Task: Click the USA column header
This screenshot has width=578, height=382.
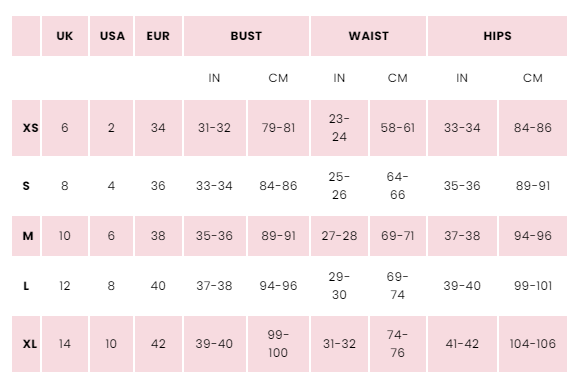Action: coord(112,36)
